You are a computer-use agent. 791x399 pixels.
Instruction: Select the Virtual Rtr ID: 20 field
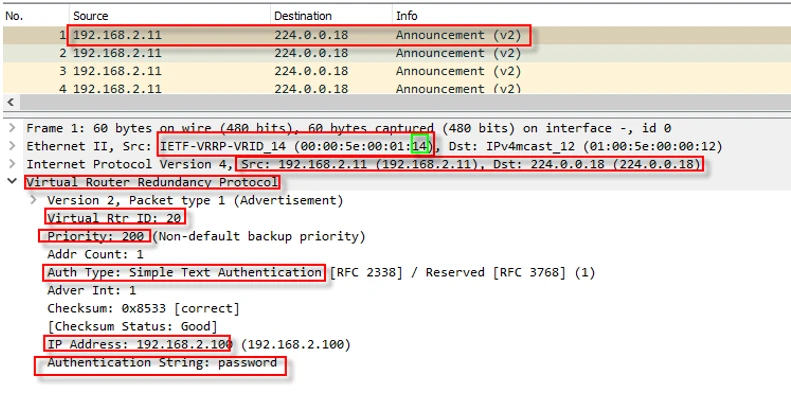[x=114, y=218]
